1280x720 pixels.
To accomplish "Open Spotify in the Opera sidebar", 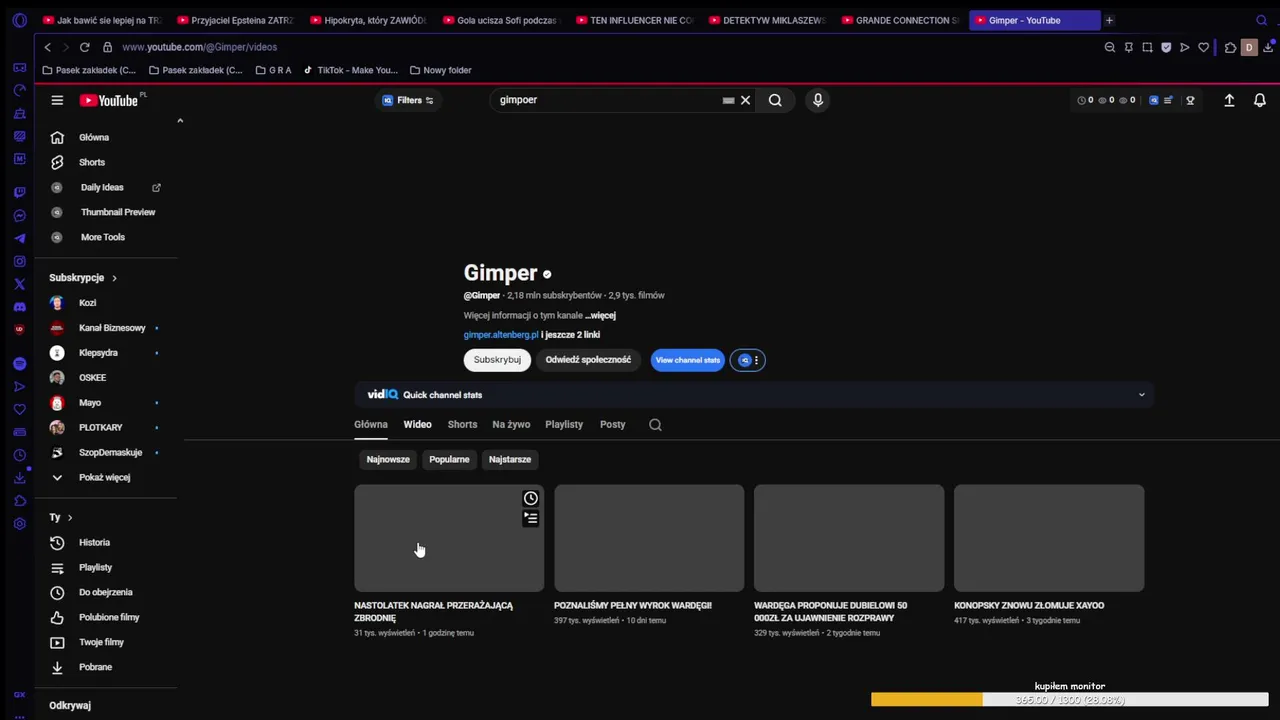I will (19, 364).
